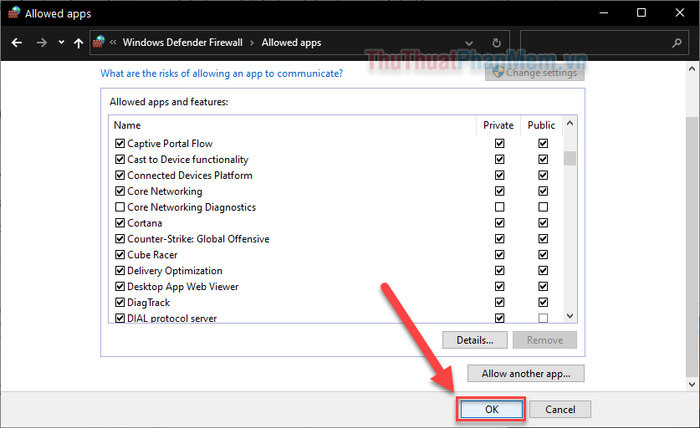
Task: Confirm changes with OK button
Action: (492, 409)
